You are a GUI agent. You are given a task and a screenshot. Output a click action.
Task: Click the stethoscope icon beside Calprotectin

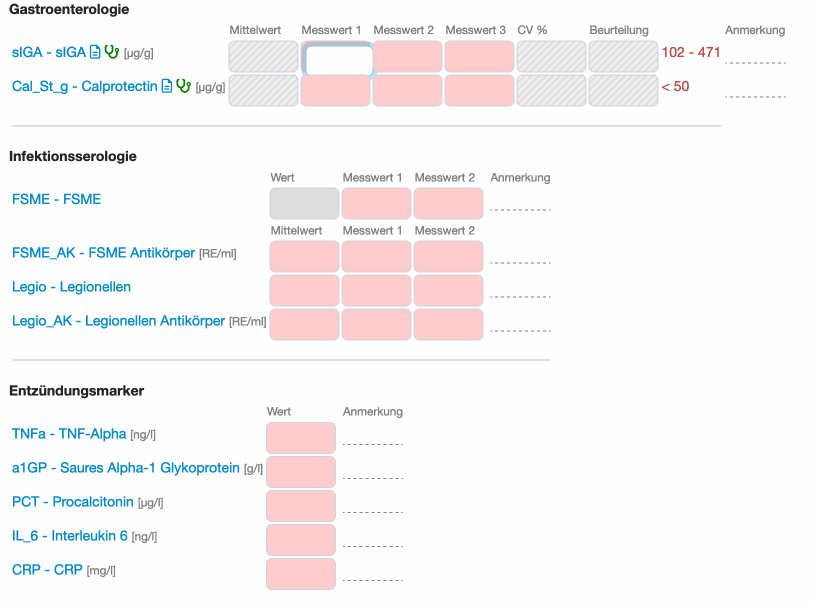tap(183, 86)
